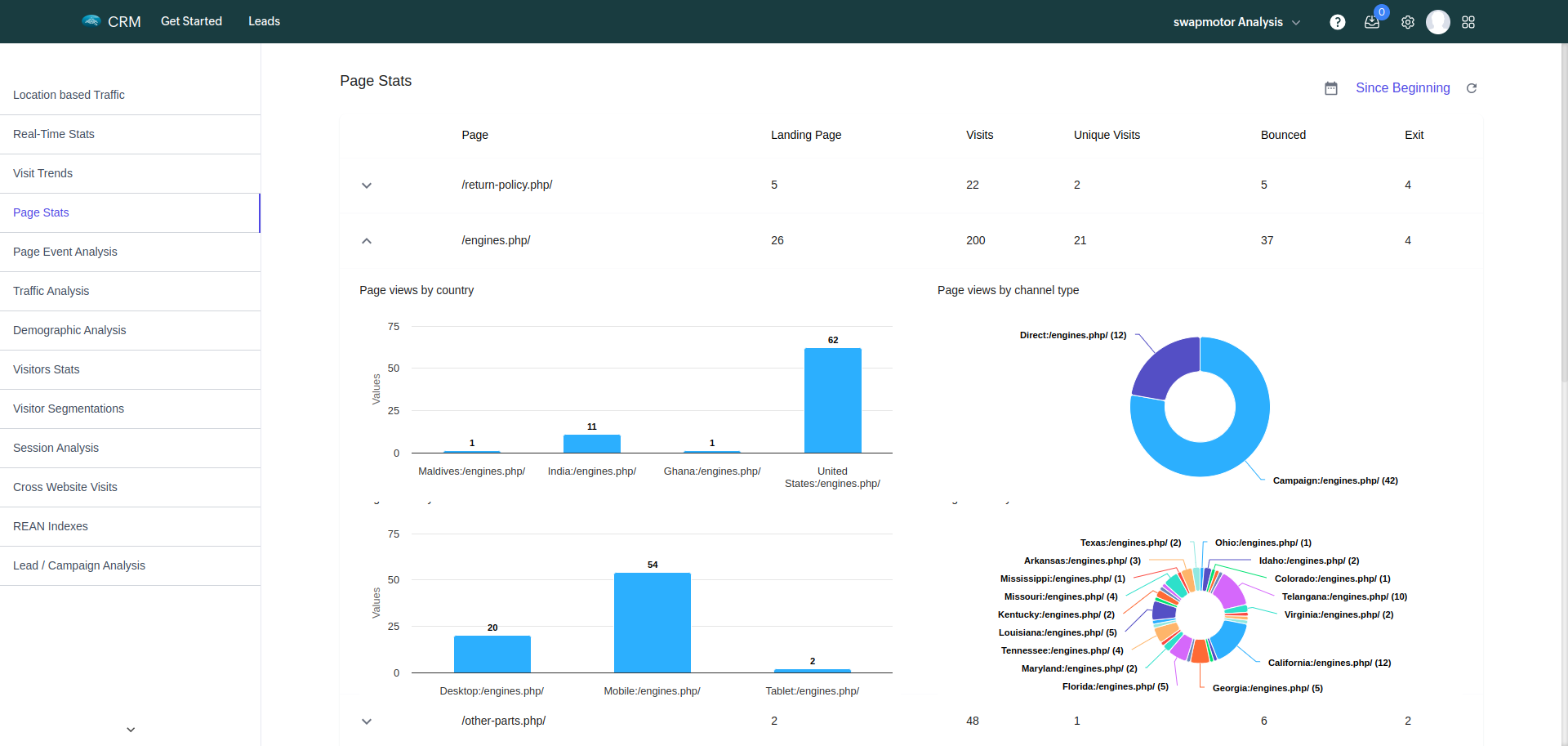Open Page Event Analysis

tap(130, 252)
